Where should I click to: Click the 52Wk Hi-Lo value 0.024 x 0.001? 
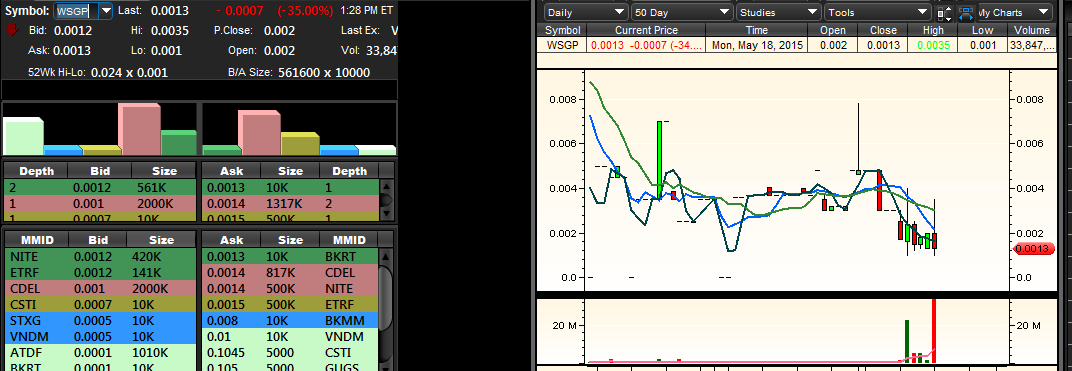pos(129,72)
